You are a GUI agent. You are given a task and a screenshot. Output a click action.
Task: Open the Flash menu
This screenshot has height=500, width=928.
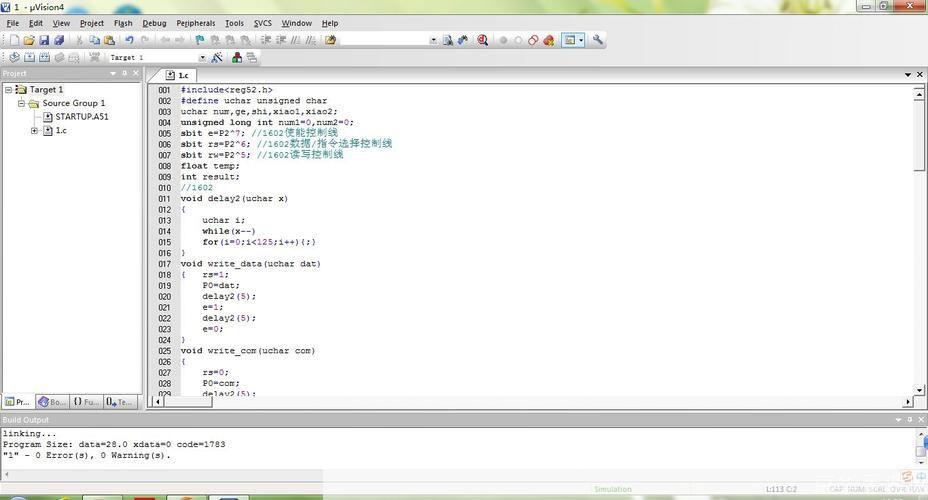(123, 23)
